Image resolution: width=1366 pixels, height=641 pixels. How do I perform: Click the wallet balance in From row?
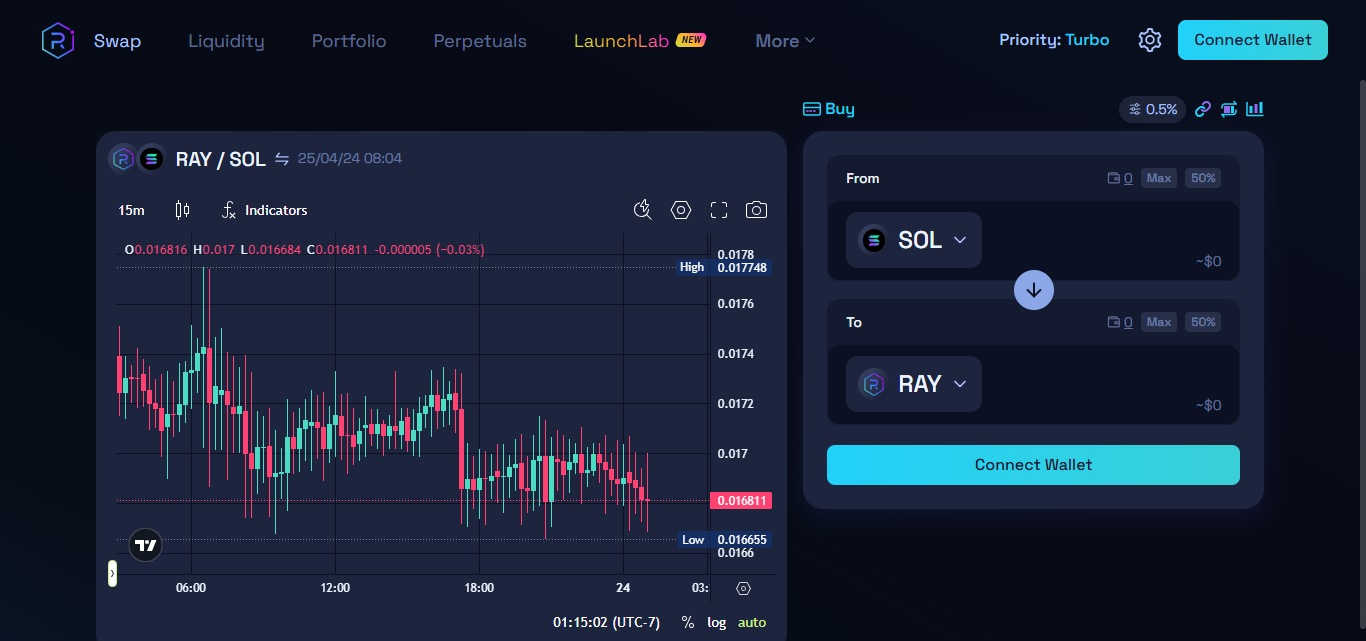click(1120, 178)
